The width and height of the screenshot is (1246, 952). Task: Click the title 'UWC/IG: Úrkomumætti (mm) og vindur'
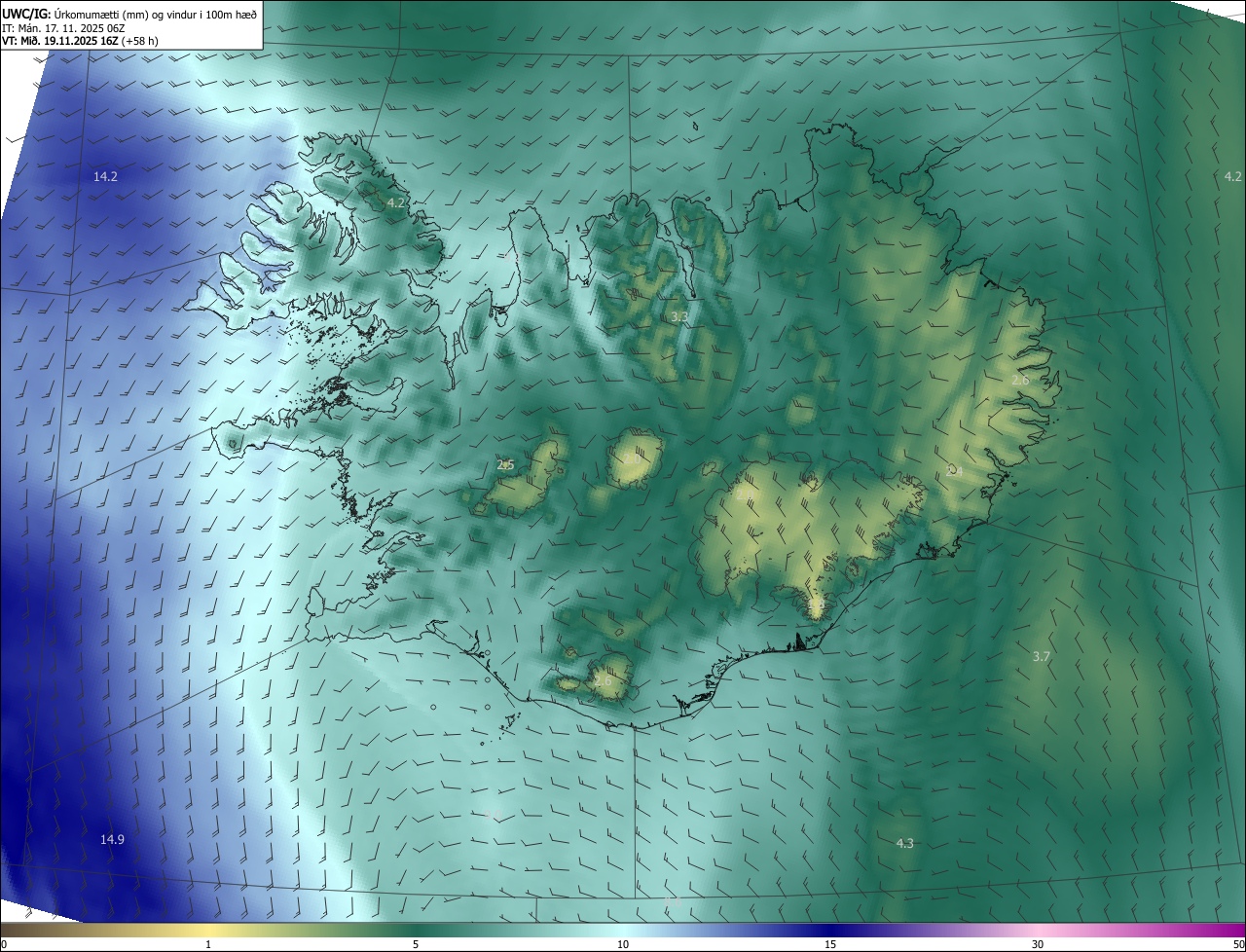[129, 14]
